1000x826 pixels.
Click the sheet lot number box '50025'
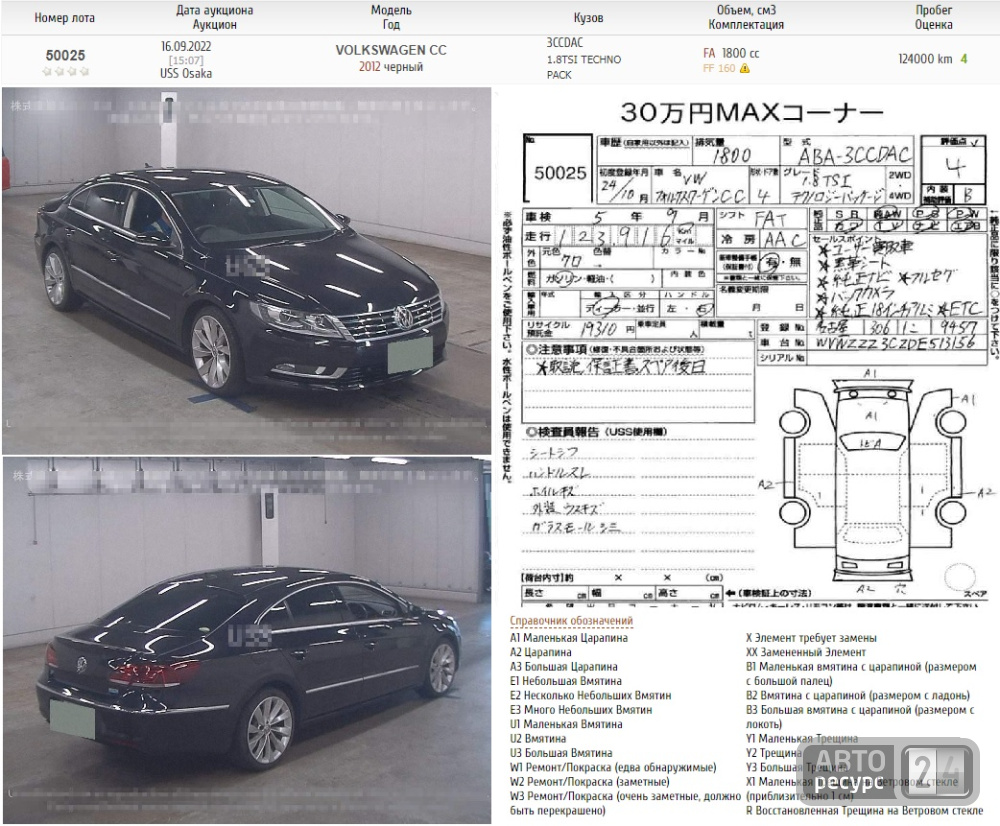[x=559, y=170]
